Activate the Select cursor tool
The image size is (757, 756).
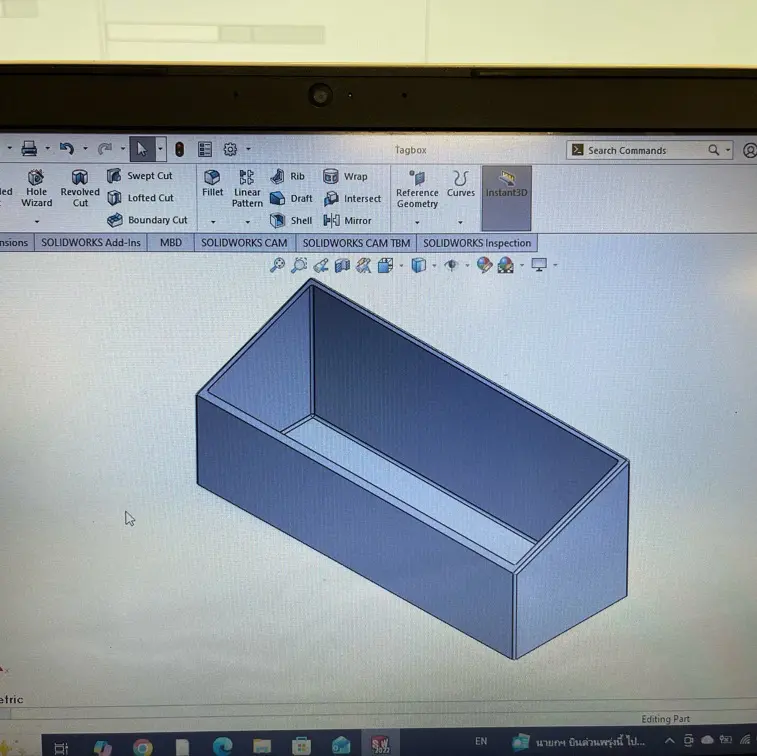pos(141,149)
